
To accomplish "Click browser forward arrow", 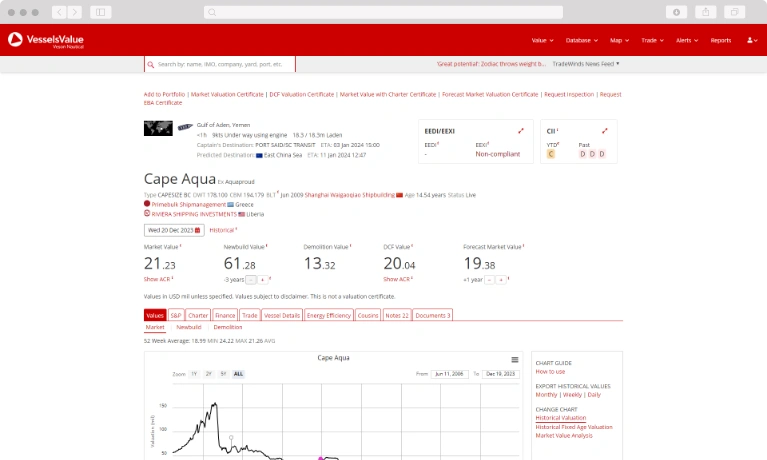I will [74, 12].
